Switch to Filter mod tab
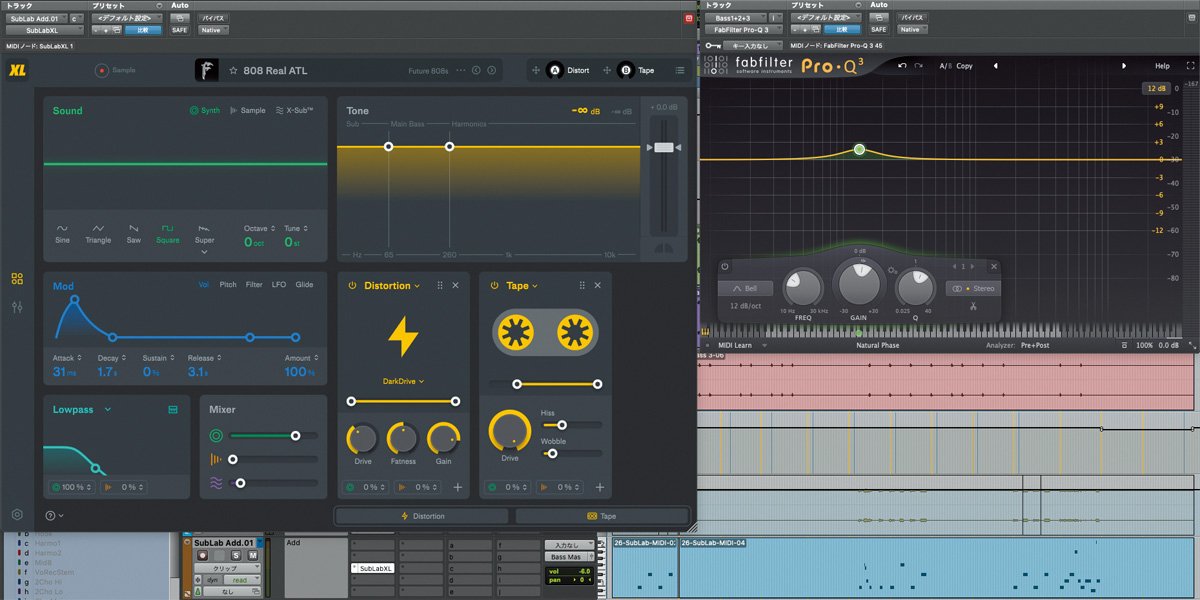This screenshot has width=1200, height=600. click(x=254, y=285)
